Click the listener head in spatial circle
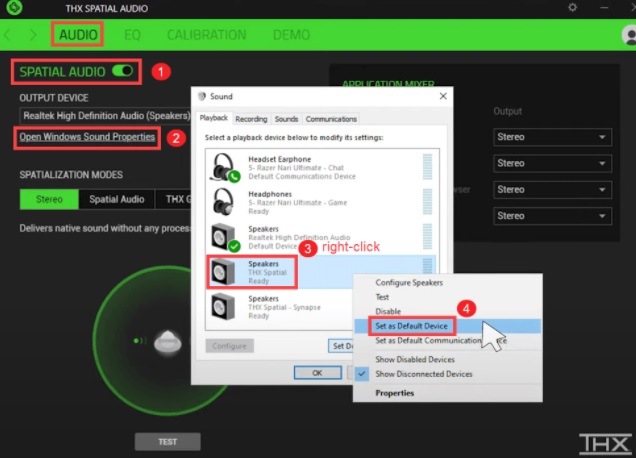Screen dimensions: 636x458 coord(168,342)
